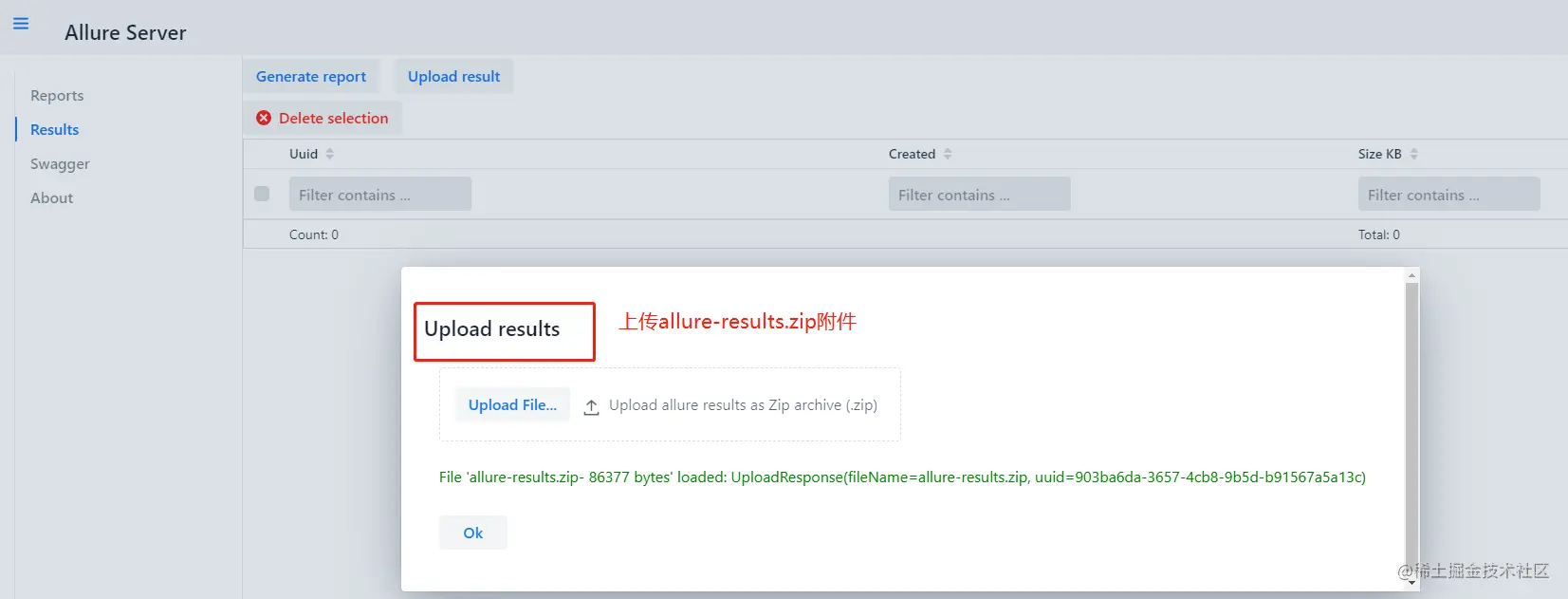Click the Generate report button
The width and height of the screenshot is (1568, 599).
tap(311, 77)
